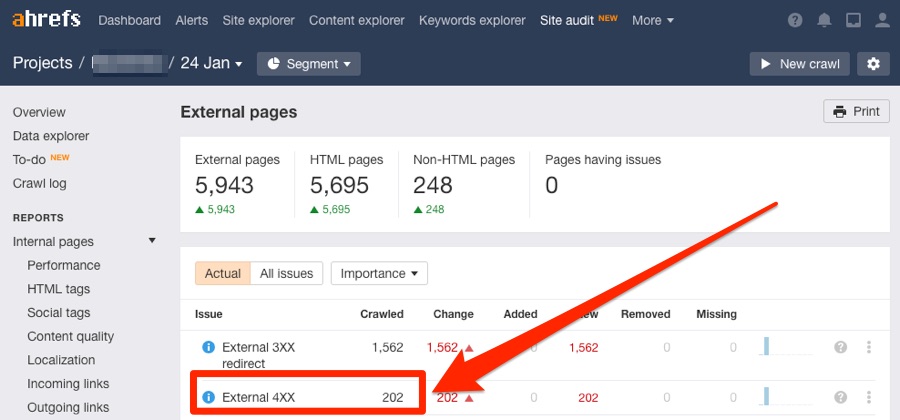Open project settings gear button
The image size is (900, 420).
pyautogui.click(x=874, y=64)
